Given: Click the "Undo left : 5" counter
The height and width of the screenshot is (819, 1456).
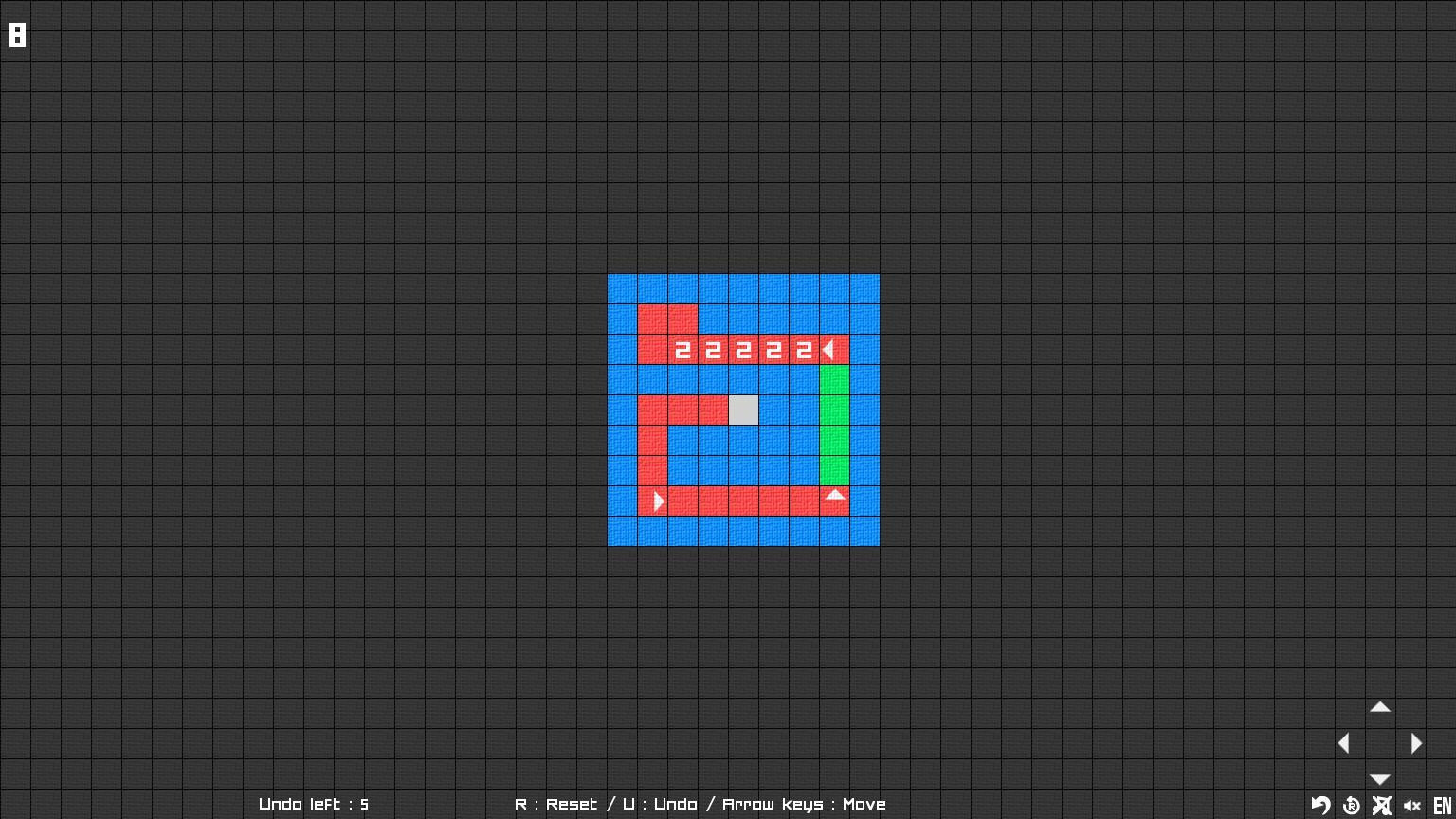Looking at the screenshot, I should [x=314, y=804].
